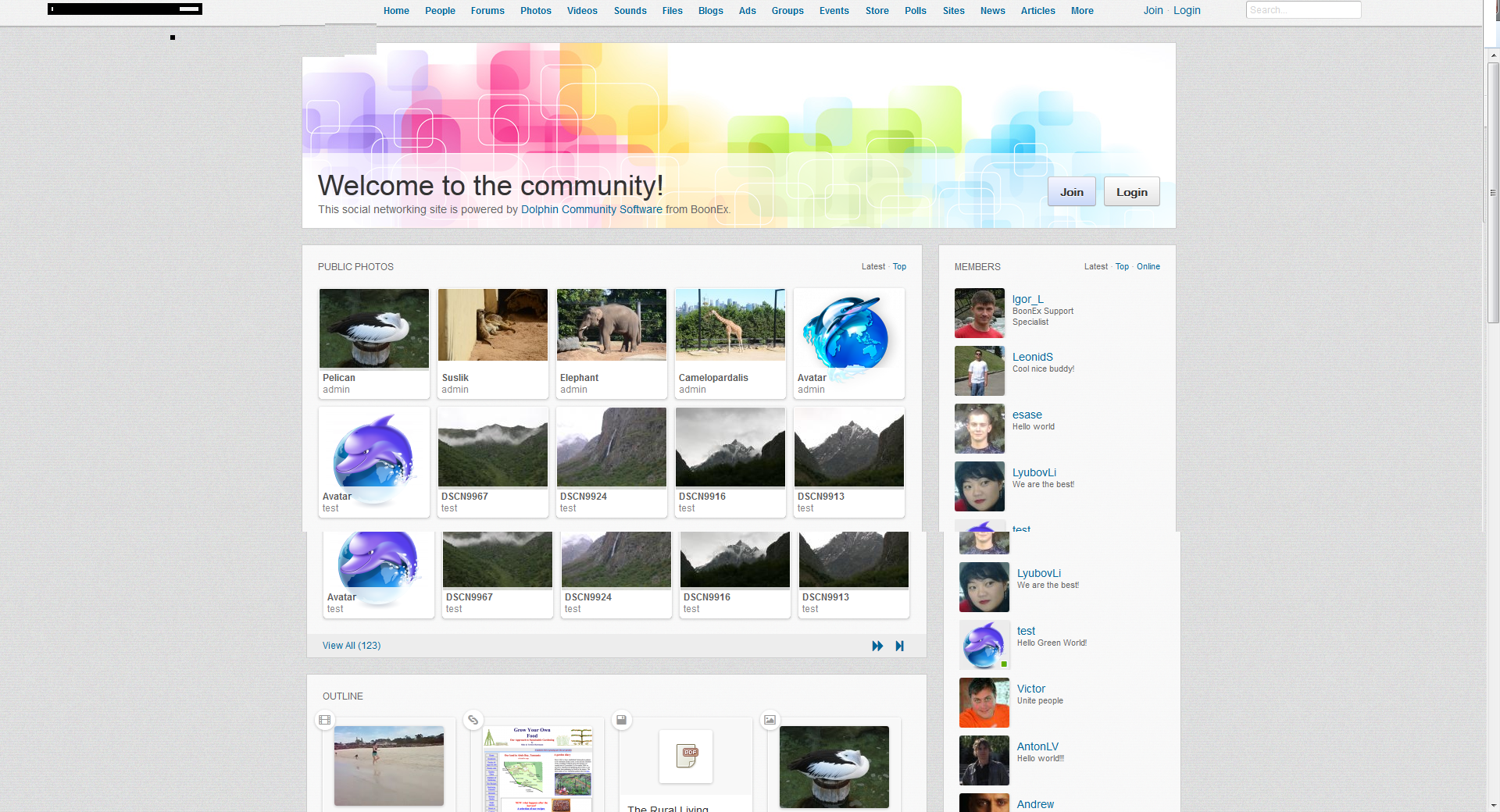The height and width of the screenshot is (812, 1500).
Task: Click Igor_L's member avatar
Action: (x=980, y=313)
